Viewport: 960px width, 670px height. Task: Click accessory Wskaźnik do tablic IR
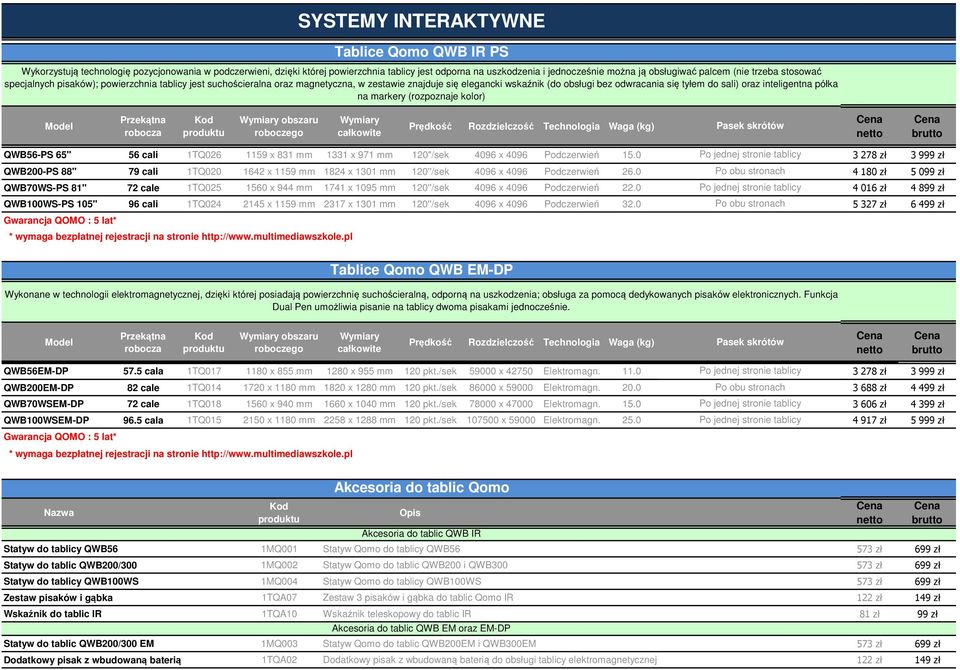click(x=53, y=614)
